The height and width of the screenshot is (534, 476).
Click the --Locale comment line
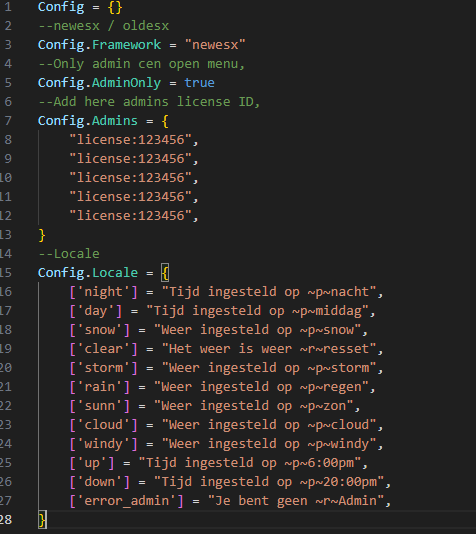pyautogui.click(x=69, y=254)
